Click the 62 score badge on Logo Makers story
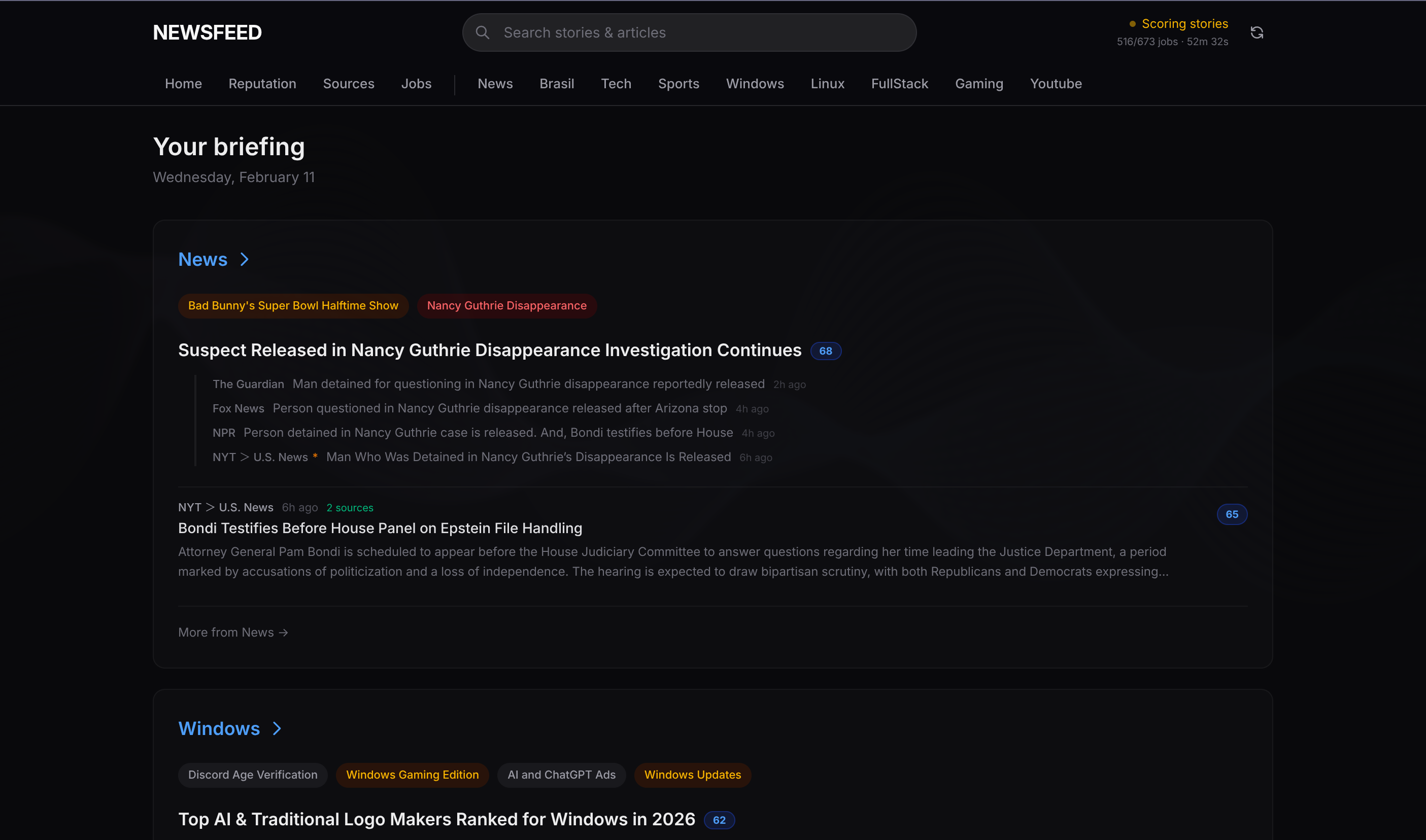This screenshot has width=1426, height=840. (719, 820)
